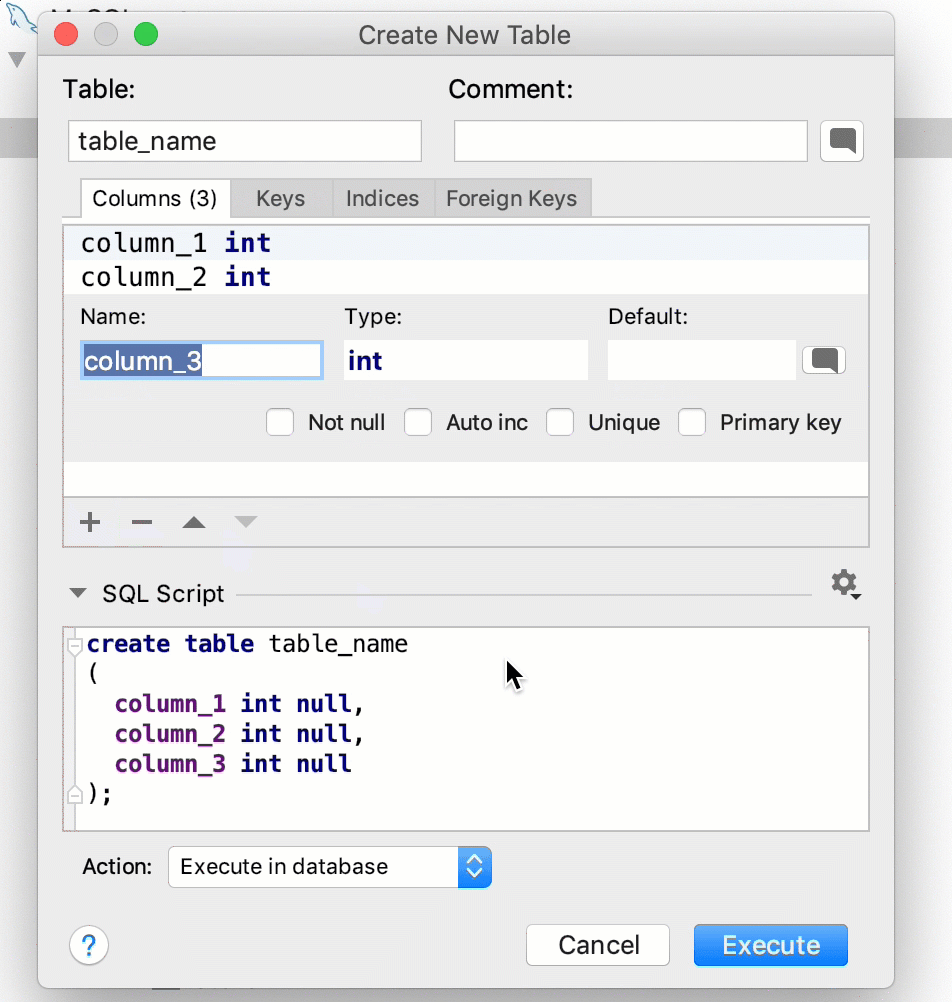The width and height of the screenshot is (952, 1002).
Task: Open the Foreign Keys tab
Action: 512,199
